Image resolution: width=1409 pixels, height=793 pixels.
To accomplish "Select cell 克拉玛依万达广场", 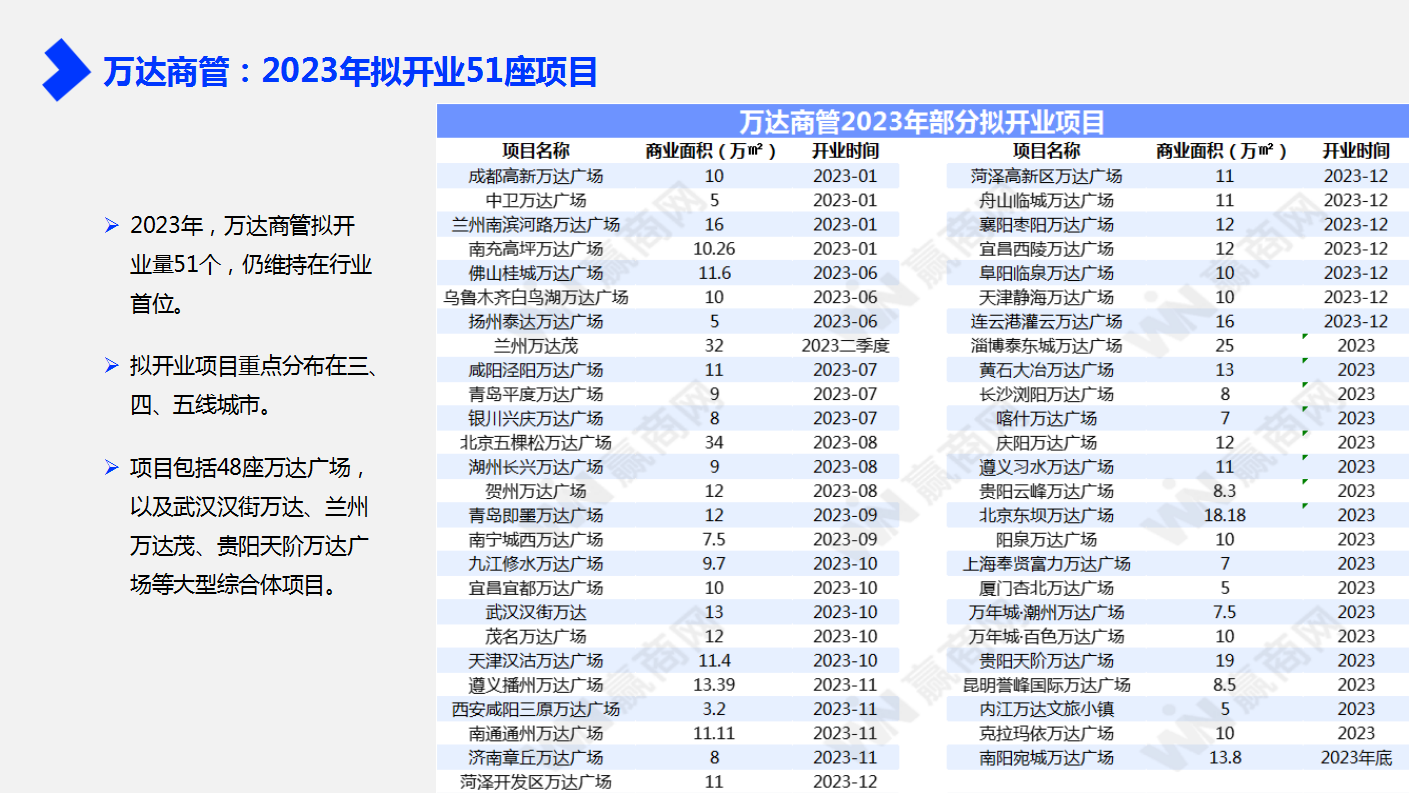I will [x=1046, y=733].
